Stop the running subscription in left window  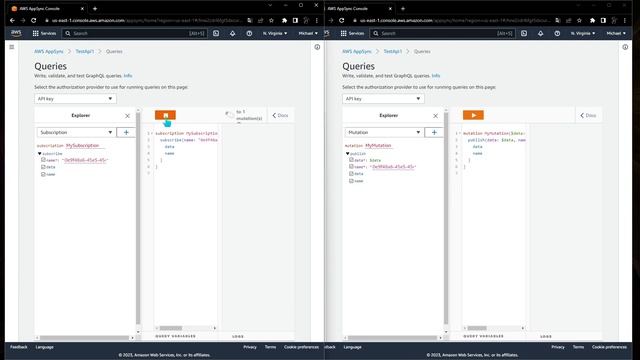coord(165,115)
